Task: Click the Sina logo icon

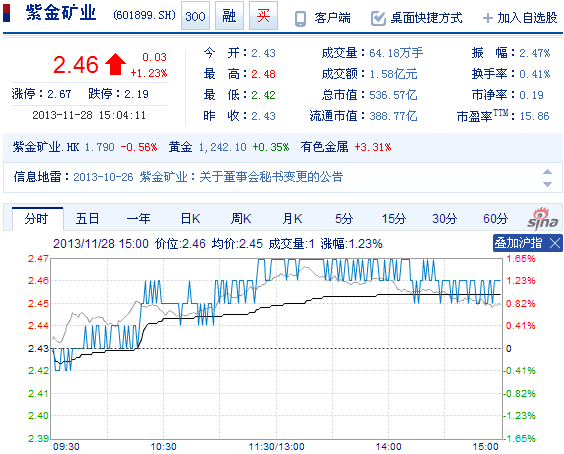Action: point(543,218)
